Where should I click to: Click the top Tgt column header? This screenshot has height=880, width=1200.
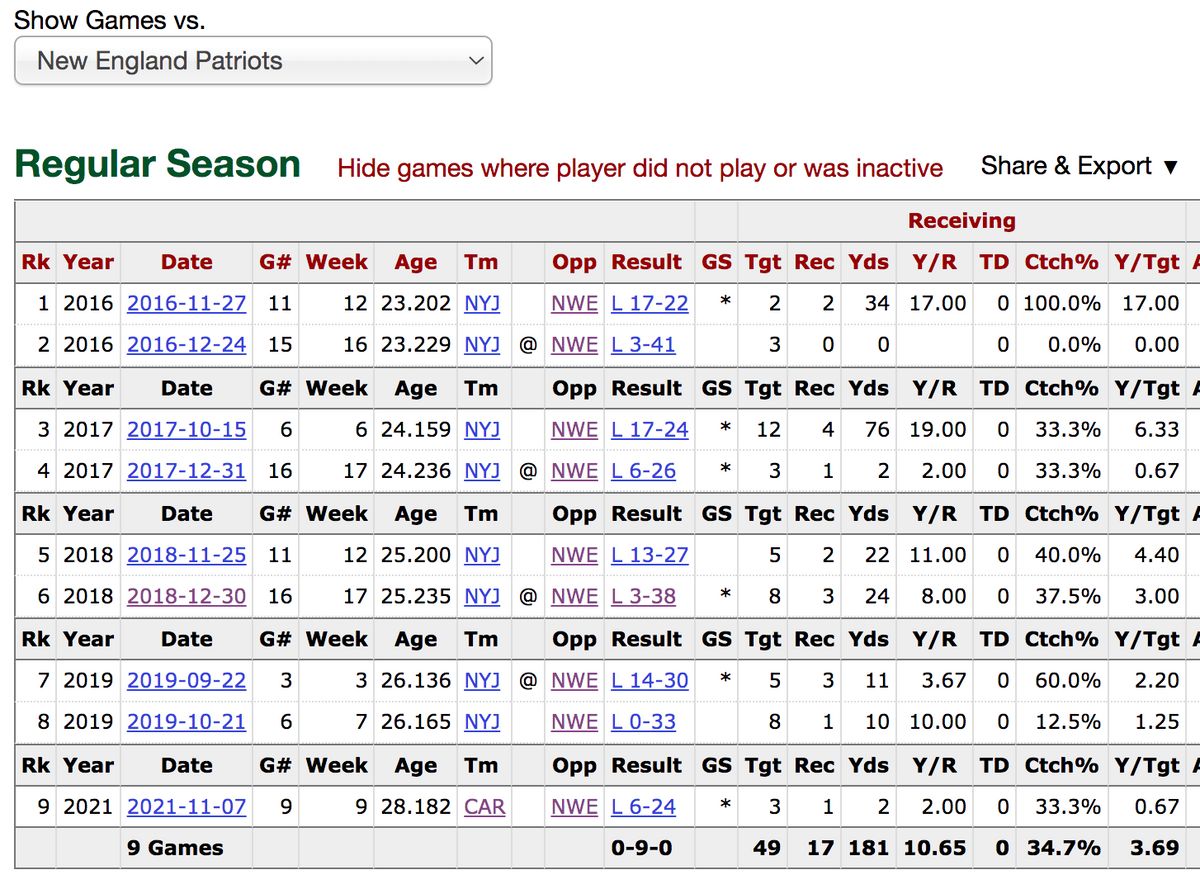pyautogui.click(x=764, y=262)
